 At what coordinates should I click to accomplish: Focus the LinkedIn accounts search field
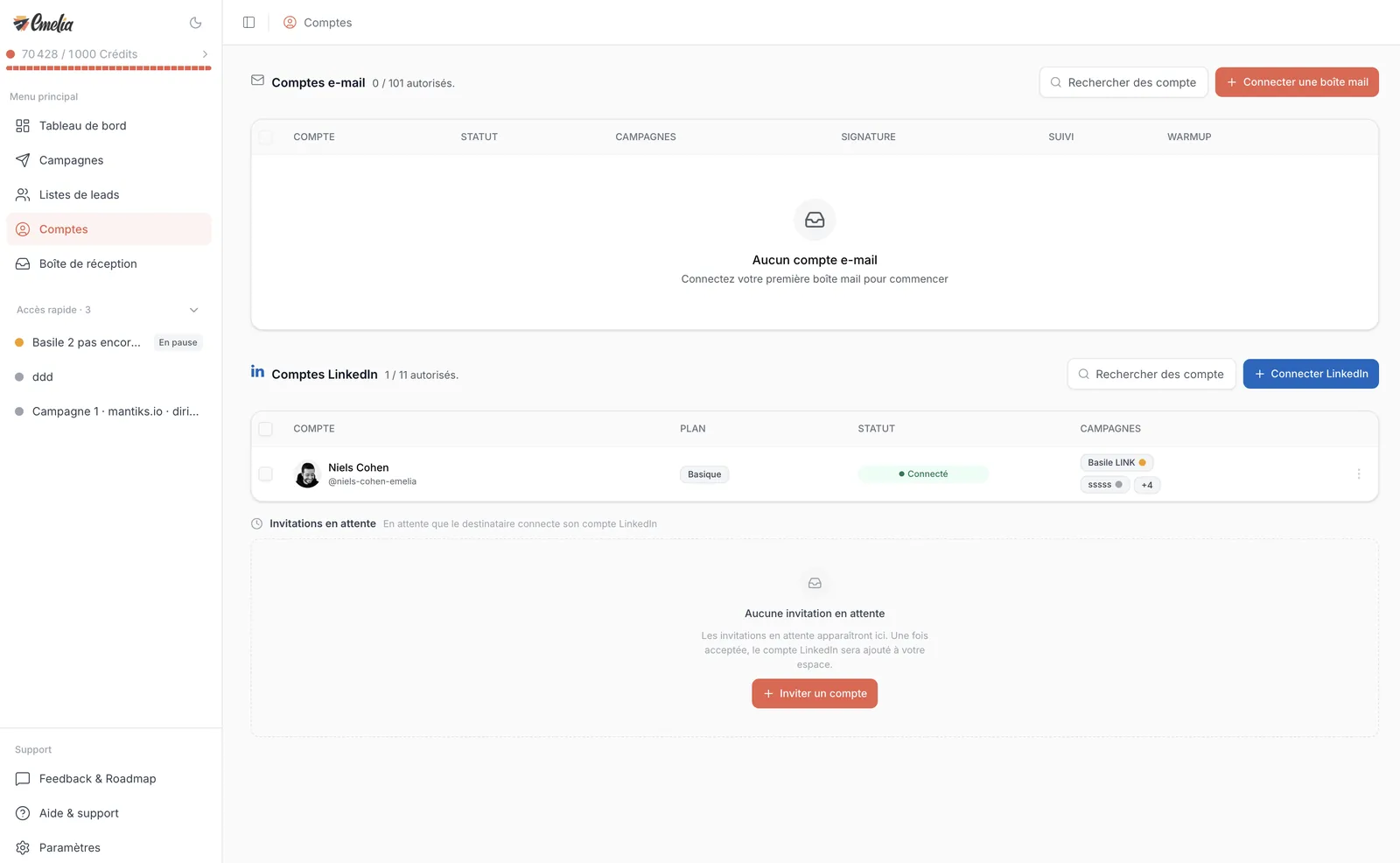(1151, 374)
